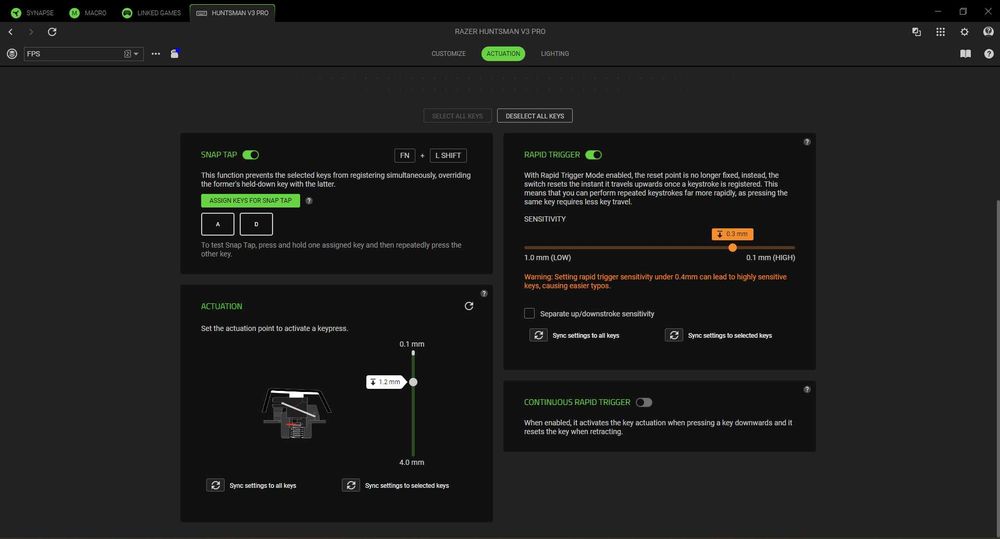Click the 1.2 mm actuation value label
Screen dimensions: 1000x539
pyautogui.click(x=385, y=382)
